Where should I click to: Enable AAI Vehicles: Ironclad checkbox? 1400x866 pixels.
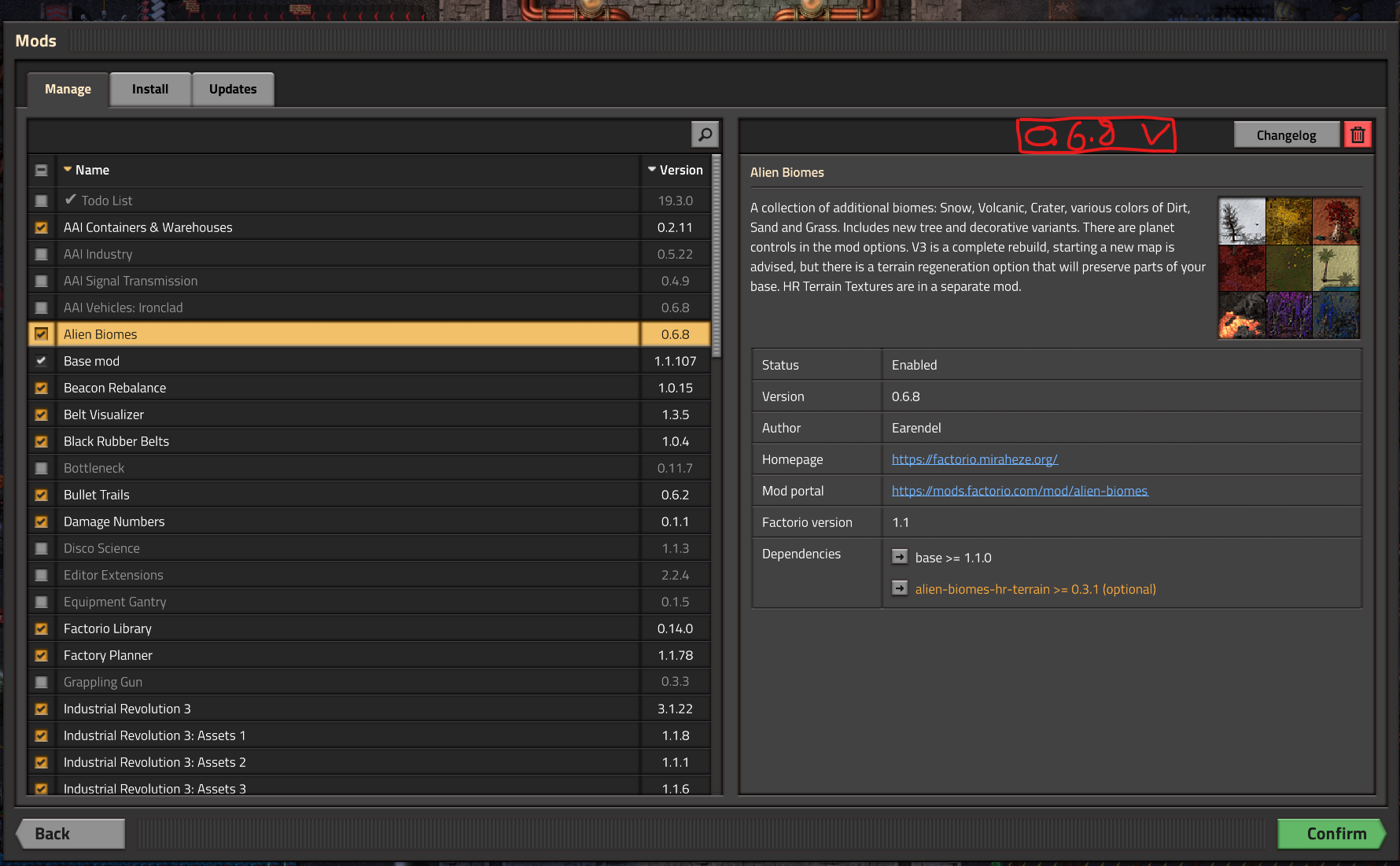pos(42,308)
